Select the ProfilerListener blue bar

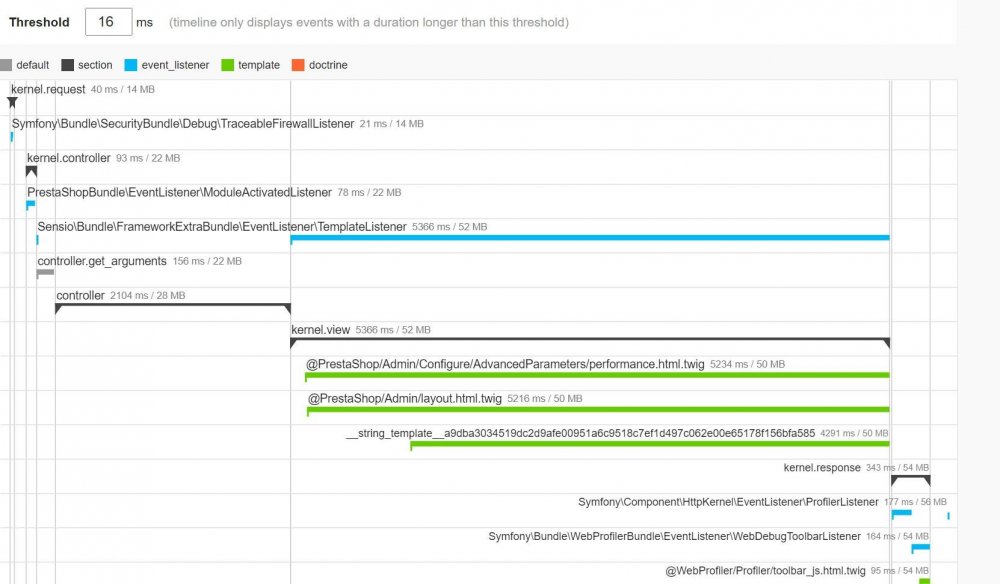coord(902,513)
